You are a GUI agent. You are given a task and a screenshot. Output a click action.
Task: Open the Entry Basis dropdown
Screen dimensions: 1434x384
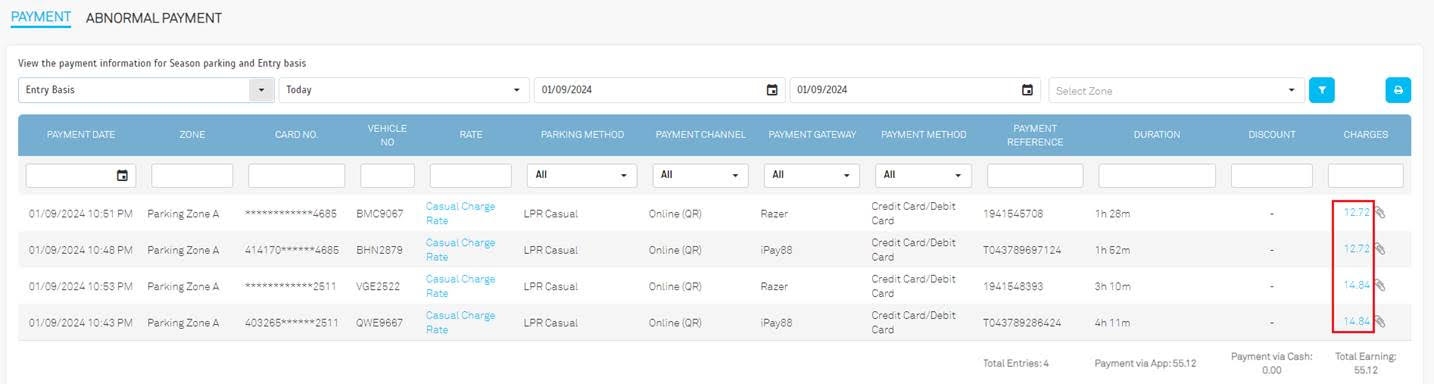146,90
